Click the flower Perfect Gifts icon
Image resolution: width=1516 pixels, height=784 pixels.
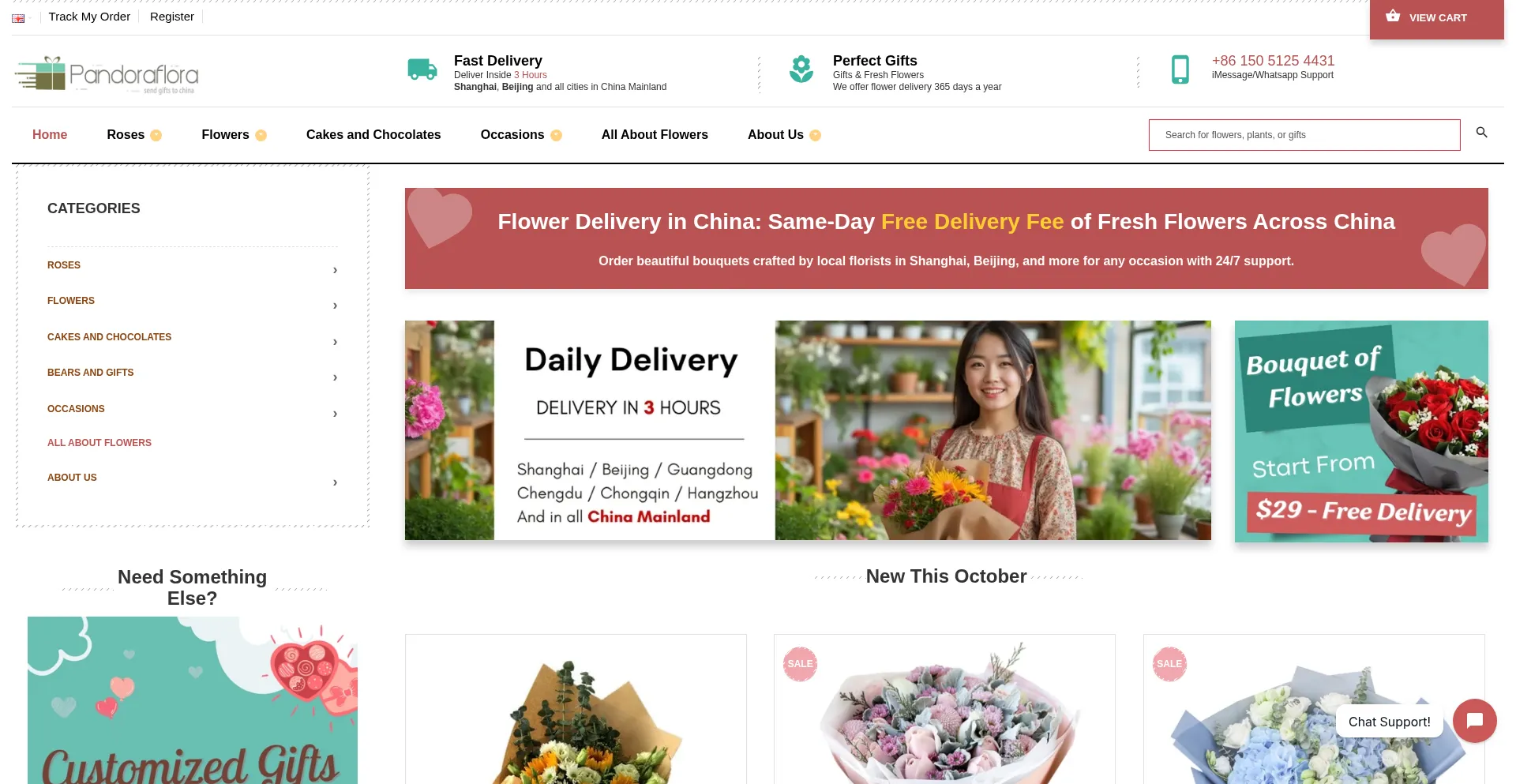[801, 69]
